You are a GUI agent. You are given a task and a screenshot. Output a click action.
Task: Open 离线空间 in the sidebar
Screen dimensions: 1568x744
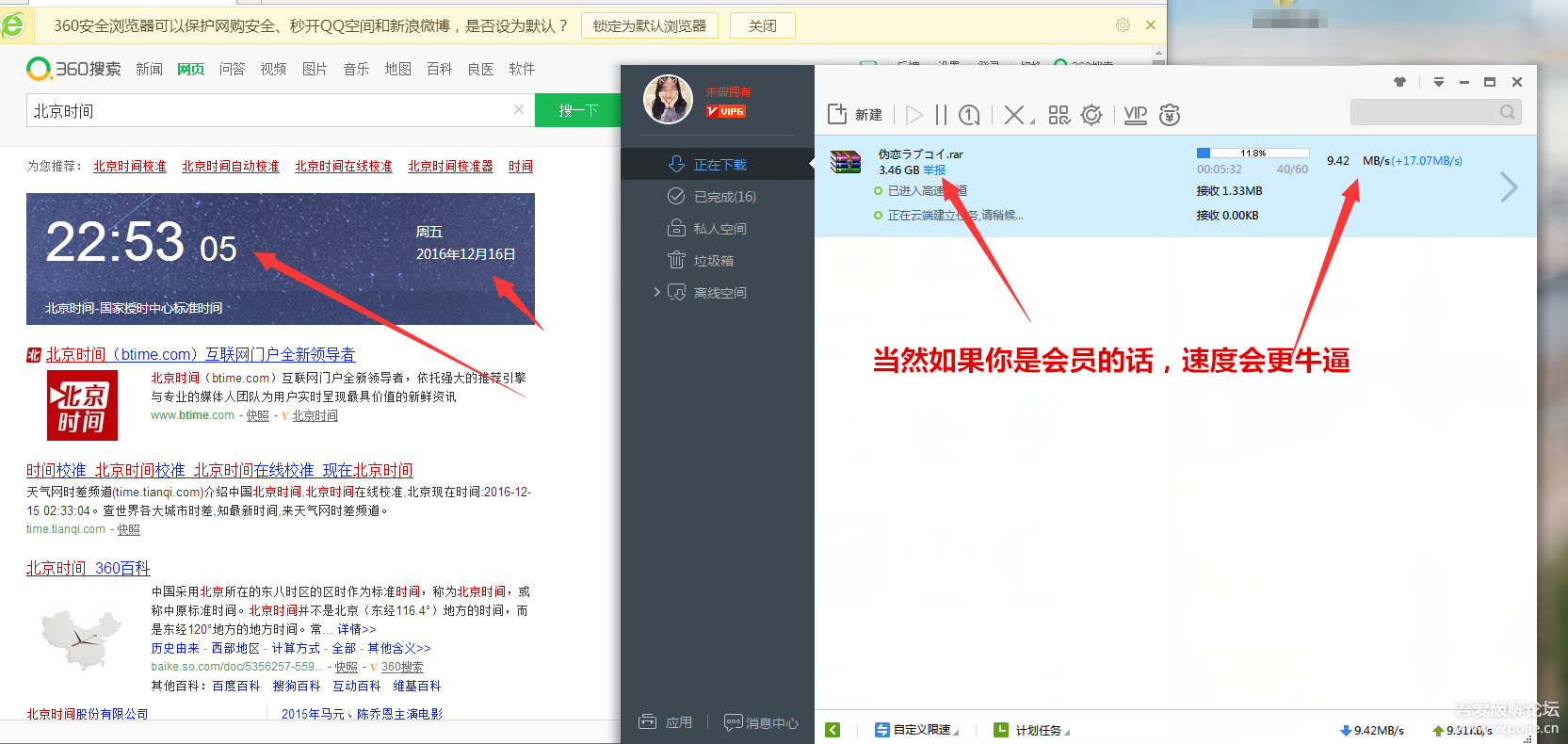click(x=718, y=293)
